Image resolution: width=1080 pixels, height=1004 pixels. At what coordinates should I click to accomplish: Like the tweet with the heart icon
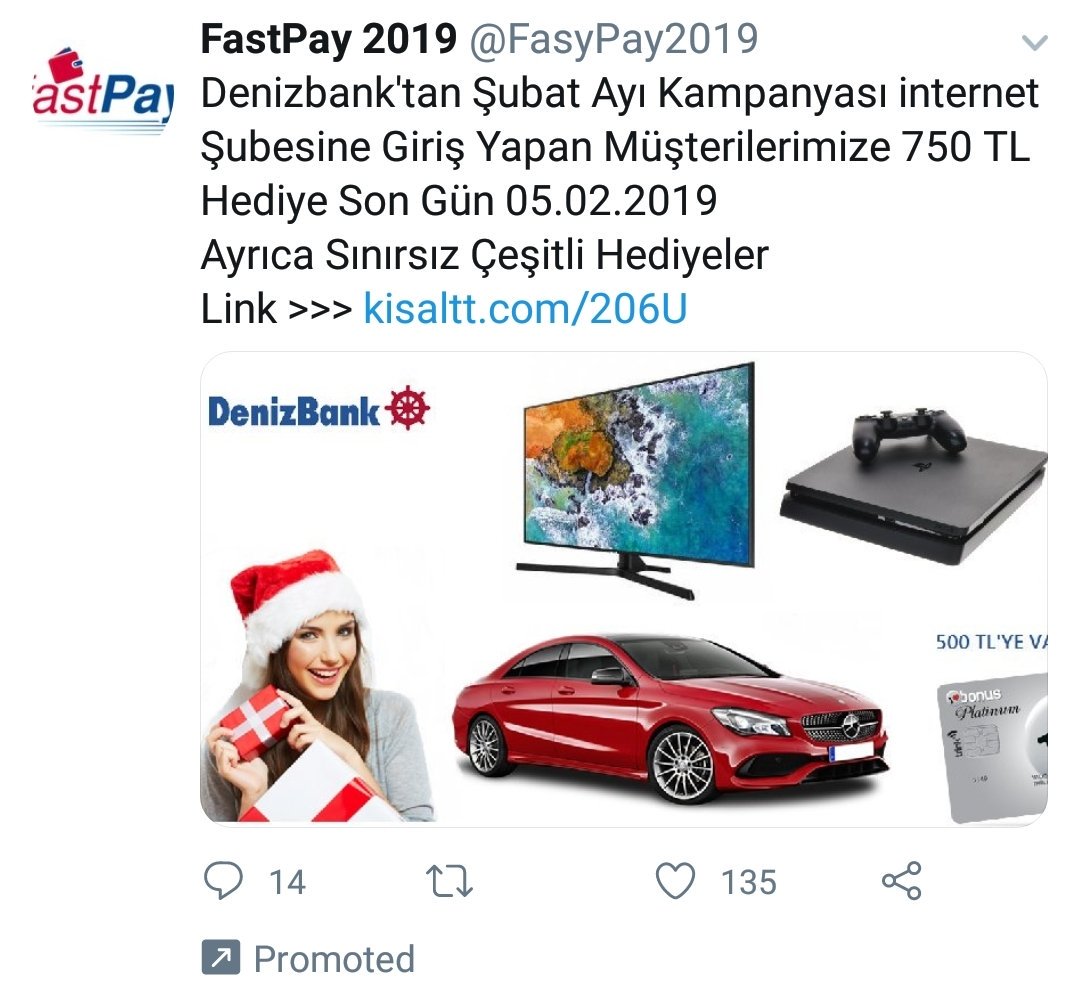click(x=675, y=881)
